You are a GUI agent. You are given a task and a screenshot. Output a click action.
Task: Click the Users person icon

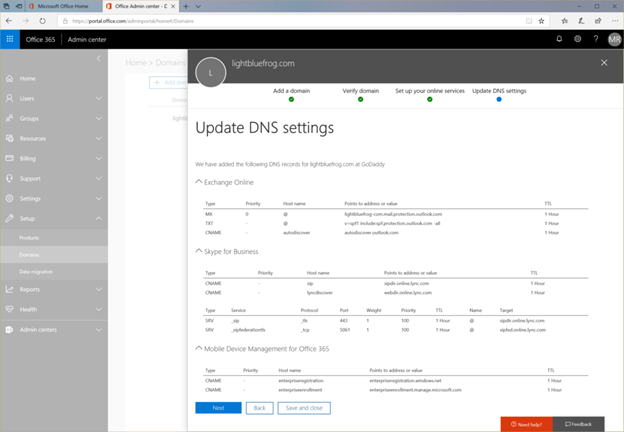click(x=10, y=98)
